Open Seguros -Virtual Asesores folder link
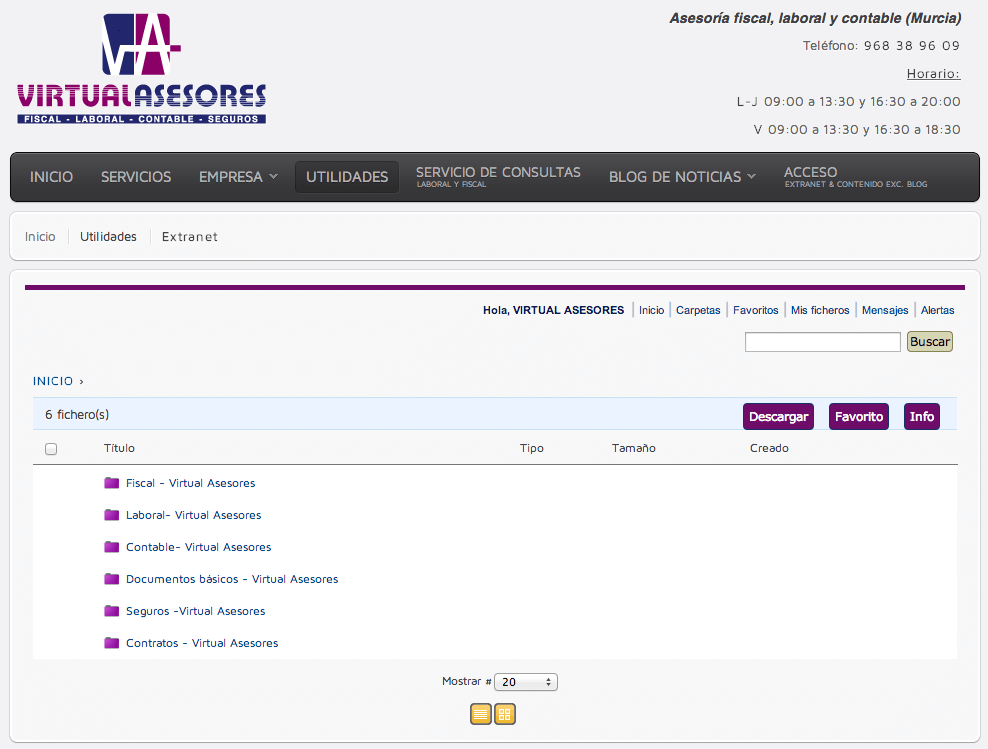This screenshot has height=749, width=988. coord(195,611)
